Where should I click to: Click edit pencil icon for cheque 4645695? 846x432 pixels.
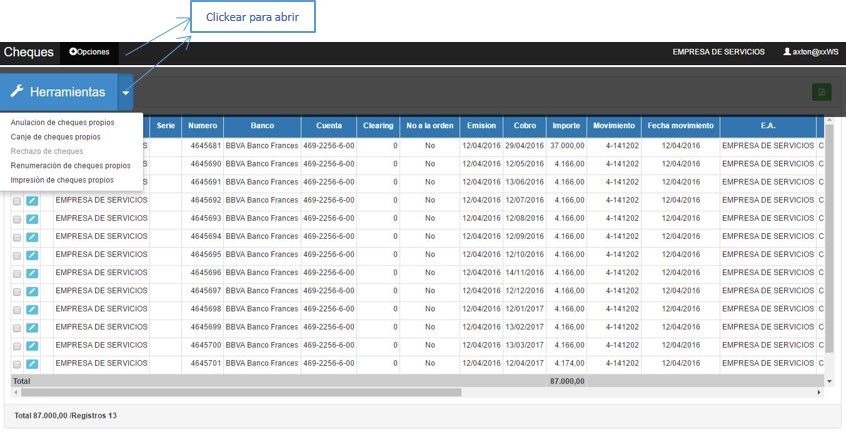(x=32, y=254)
